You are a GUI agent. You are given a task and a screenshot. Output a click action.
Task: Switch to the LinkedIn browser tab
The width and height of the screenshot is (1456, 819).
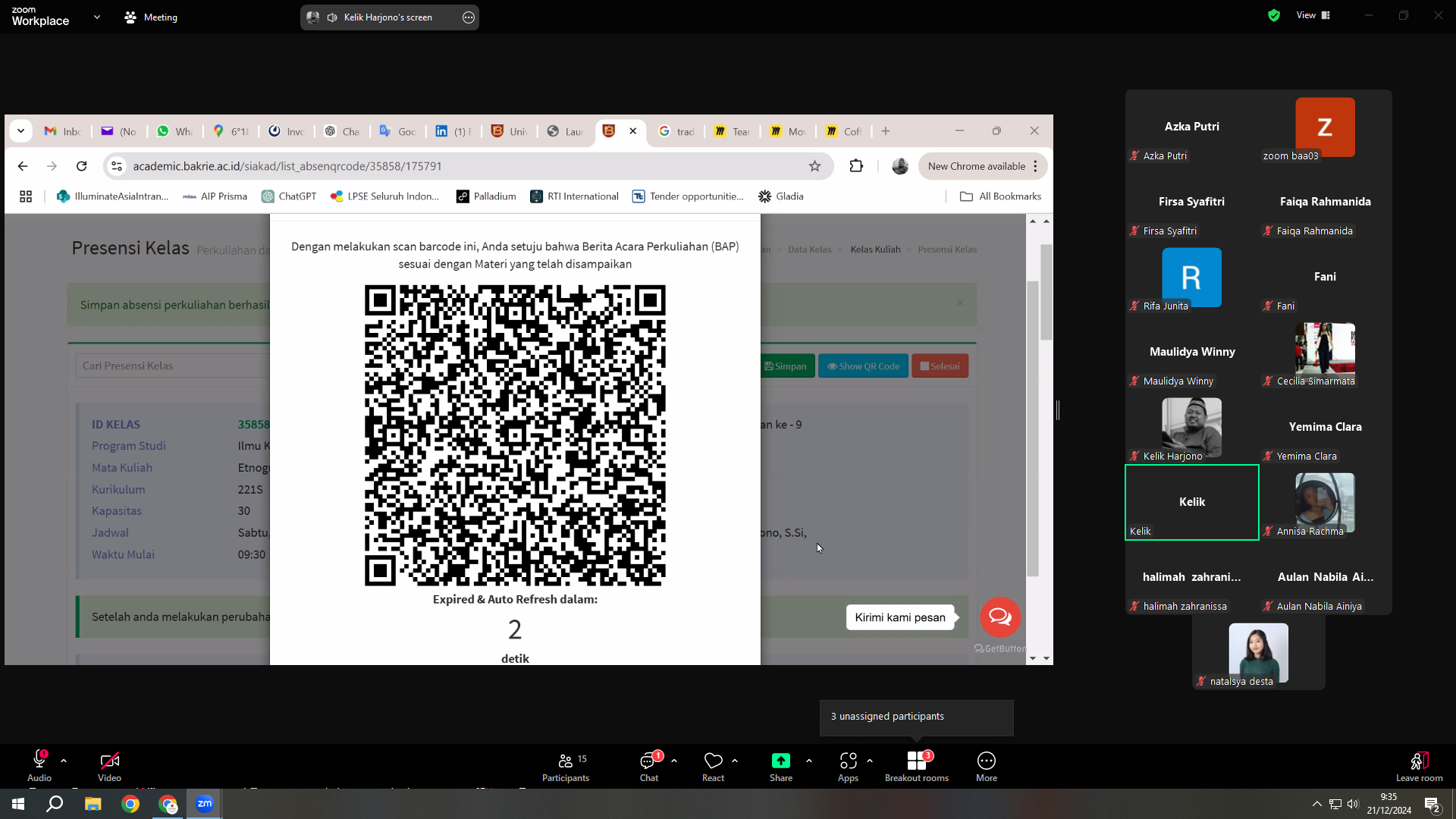[453, 131]
